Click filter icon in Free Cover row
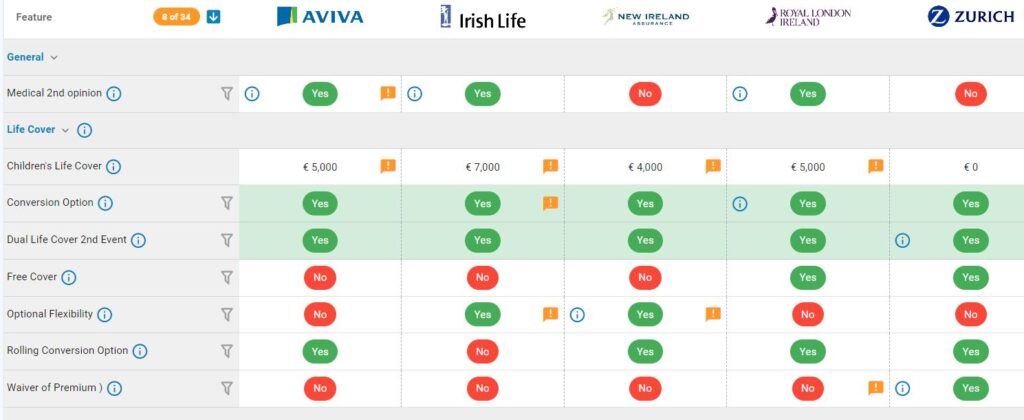1024x420 pixels. pos(227,277)
